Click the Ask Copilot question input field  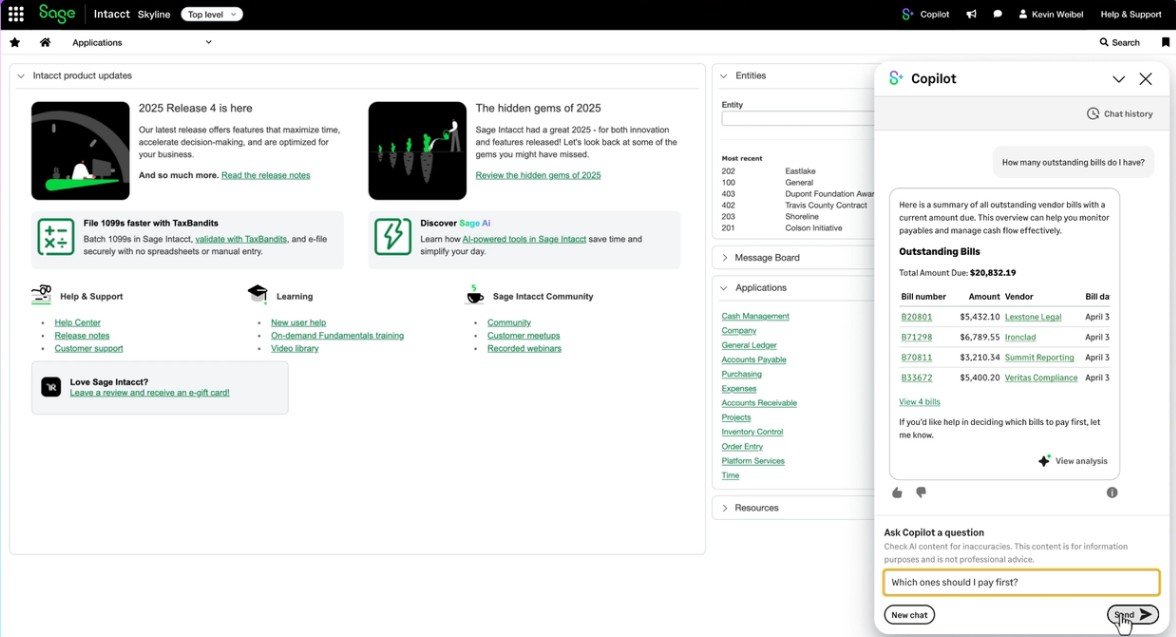point(1022,582)
